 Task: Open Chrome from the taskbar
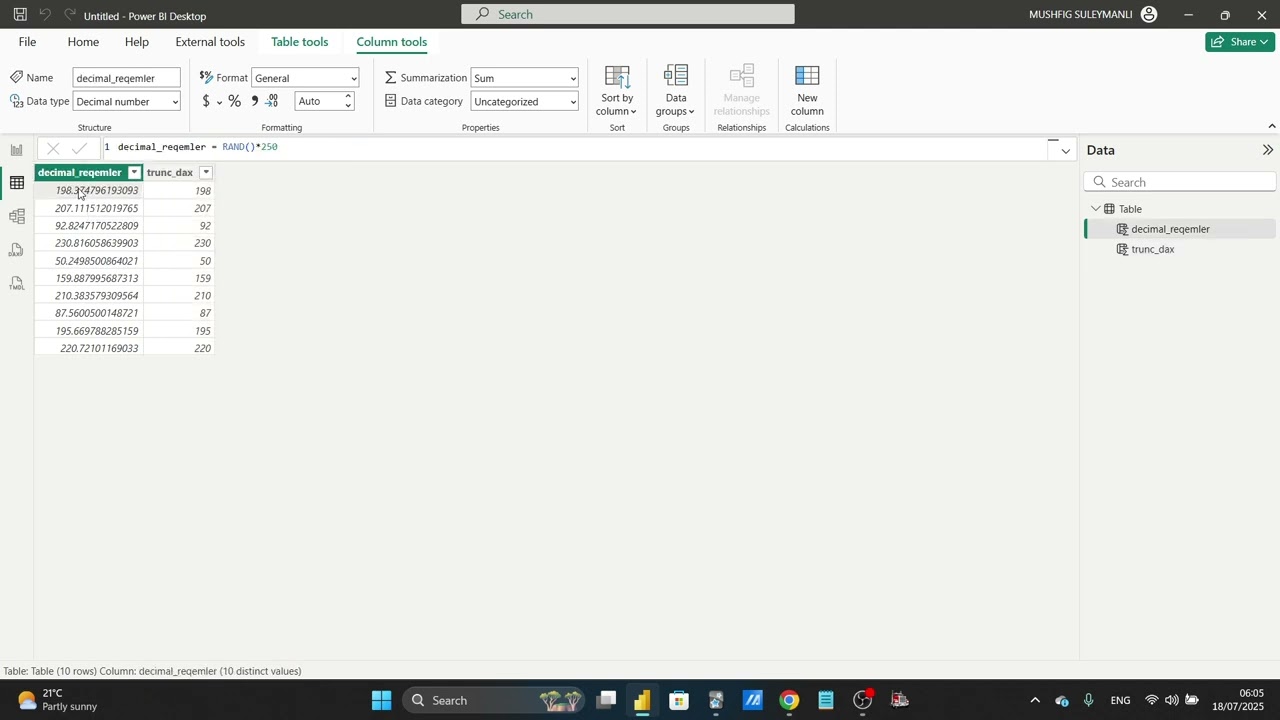(789, 700)
